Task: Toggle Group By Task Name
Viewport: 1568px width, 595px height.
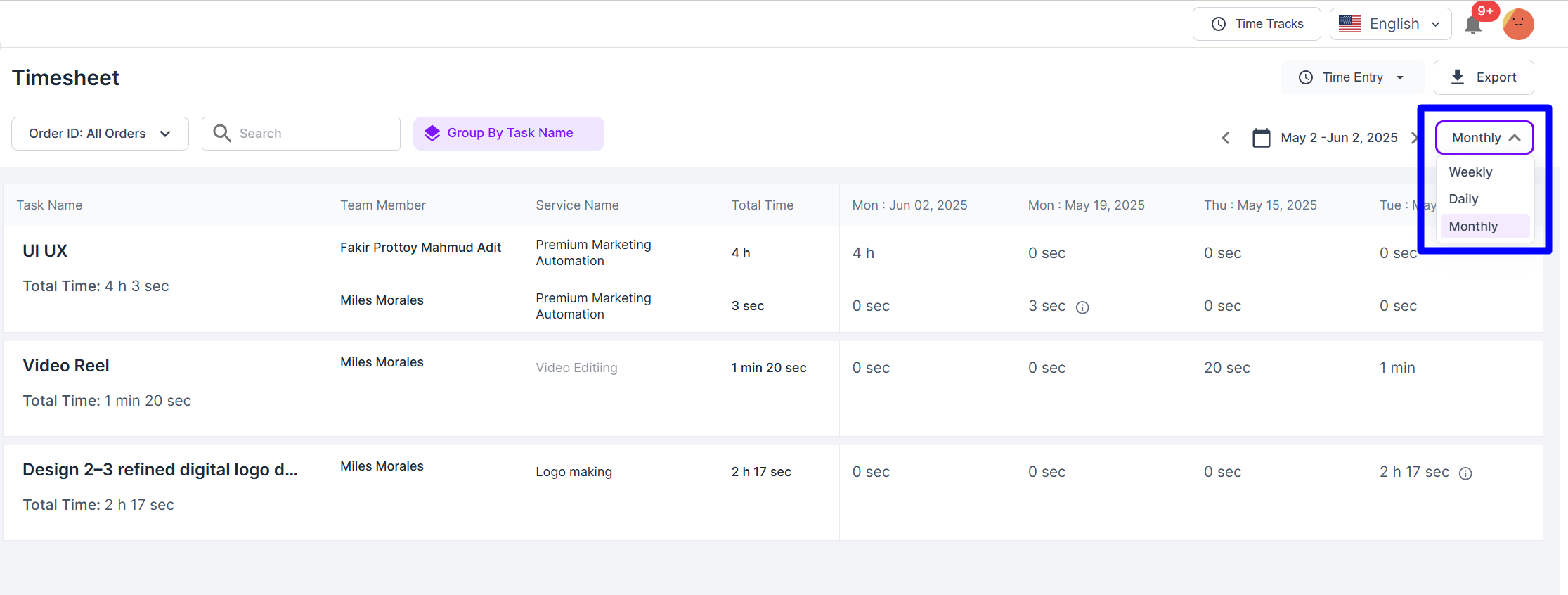Action: [508, 134]
